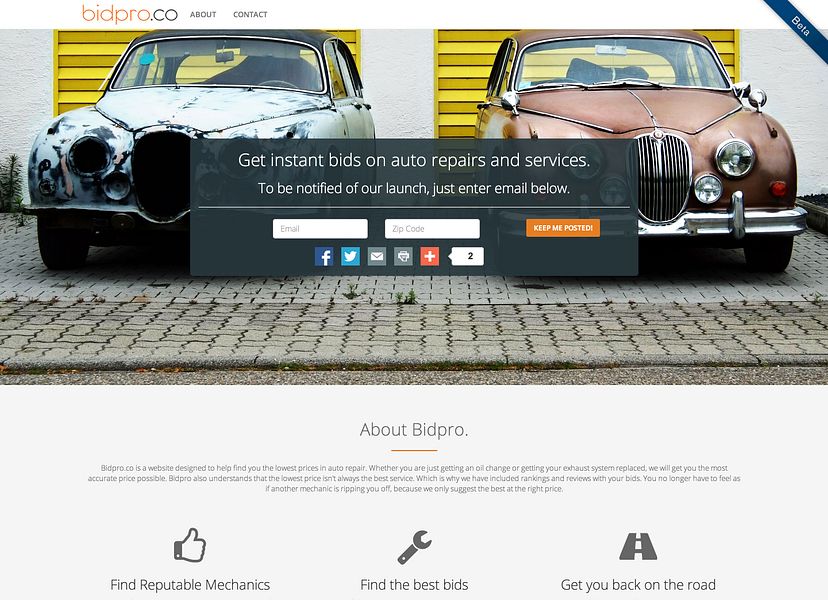Open the About menu item

(203, 15)
